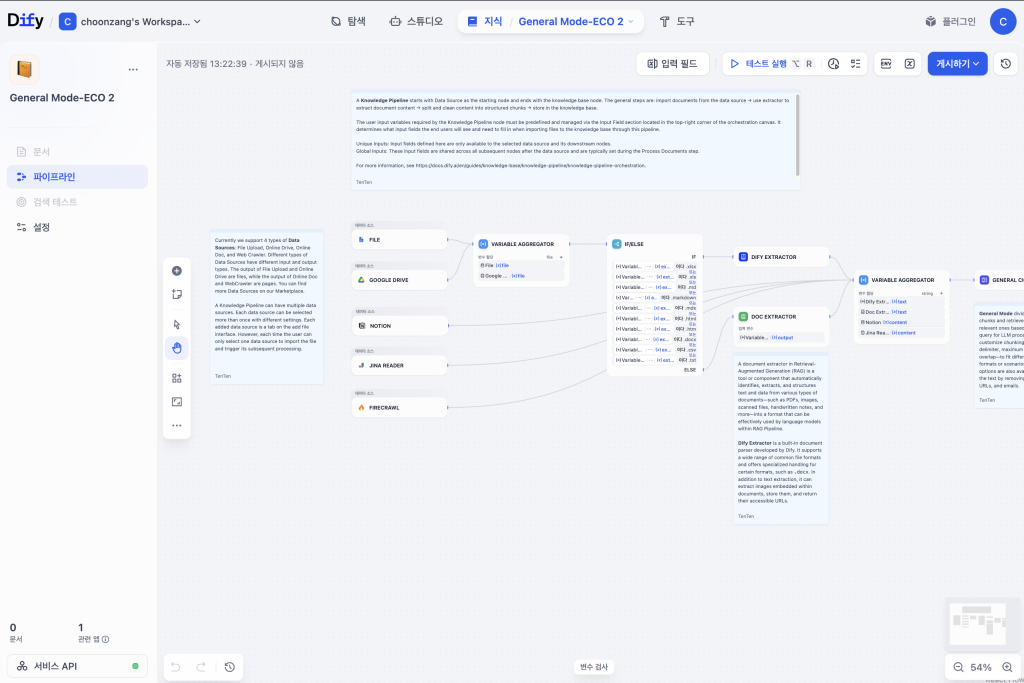Zoom out with the magnifier minus icon
The width and height of the screenshot is (1024, 683).
[x=958, y=667]
